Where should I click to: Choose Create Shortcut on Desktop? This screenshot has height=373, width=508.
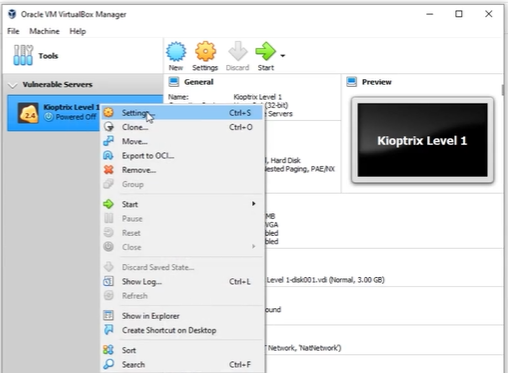182,330
